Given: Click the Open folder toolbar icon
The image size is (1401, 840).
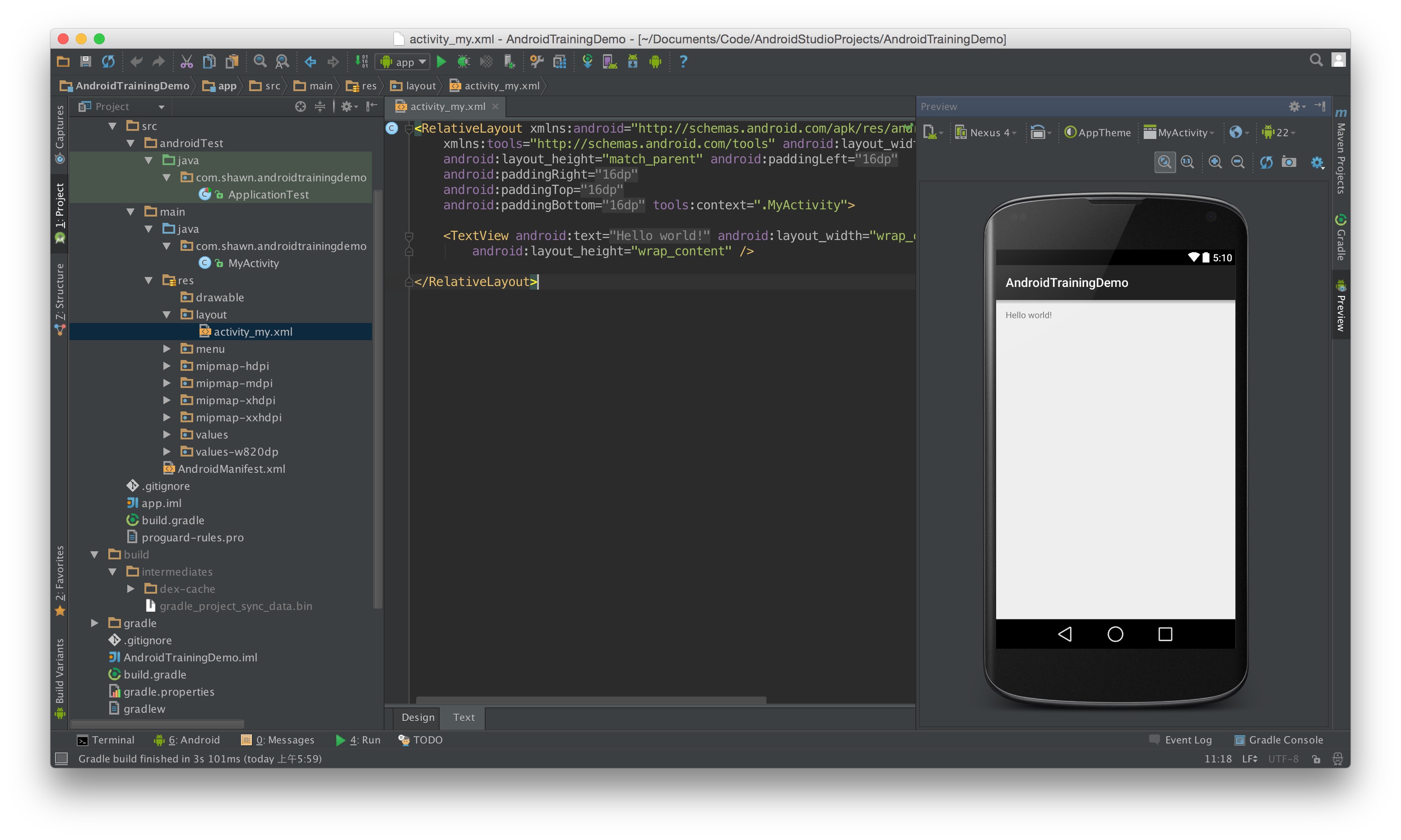Looking at the screenshot, I should (64, 62).
